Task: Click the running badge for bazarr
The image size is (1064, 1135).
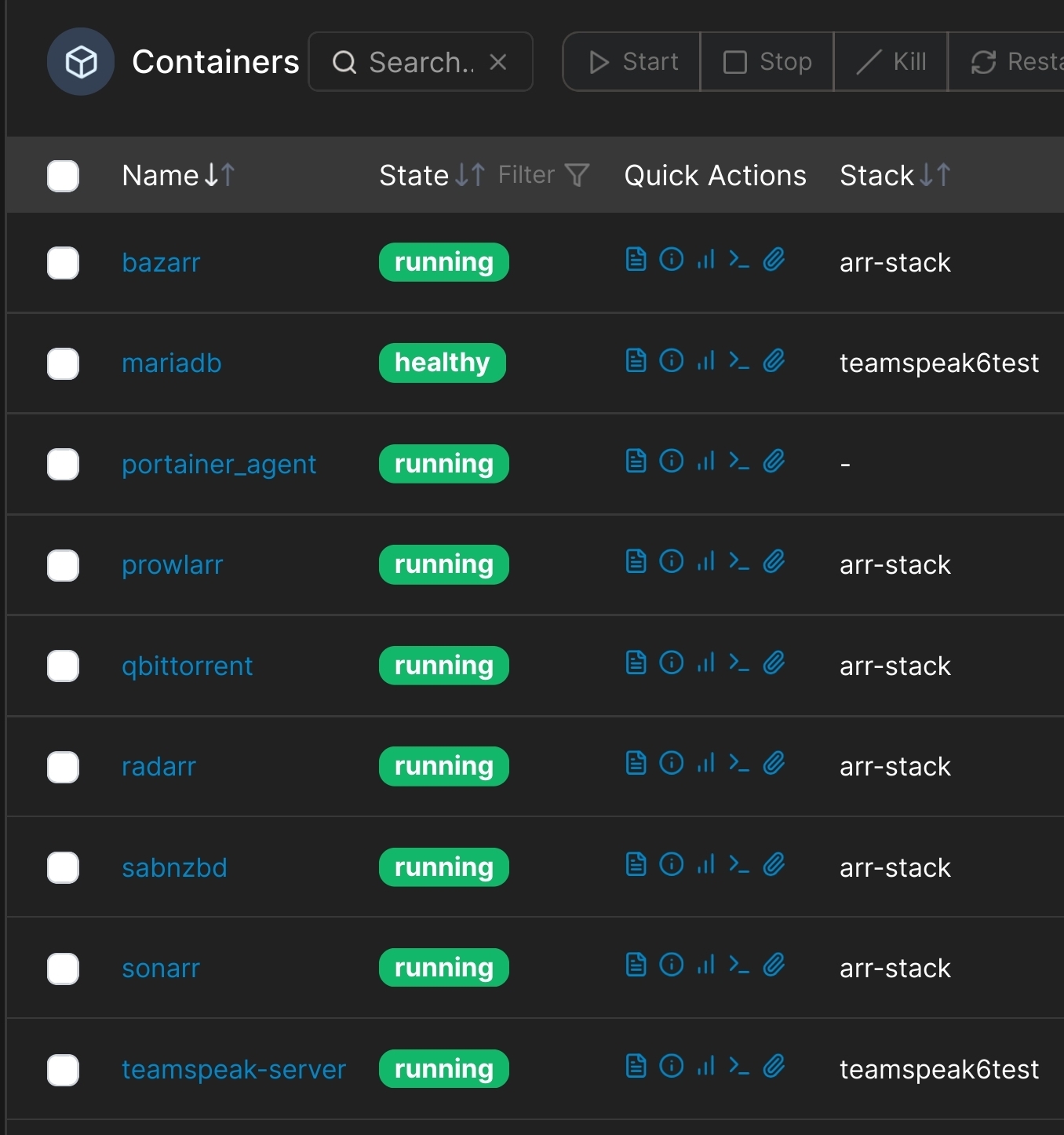Action: pos(444,262)
